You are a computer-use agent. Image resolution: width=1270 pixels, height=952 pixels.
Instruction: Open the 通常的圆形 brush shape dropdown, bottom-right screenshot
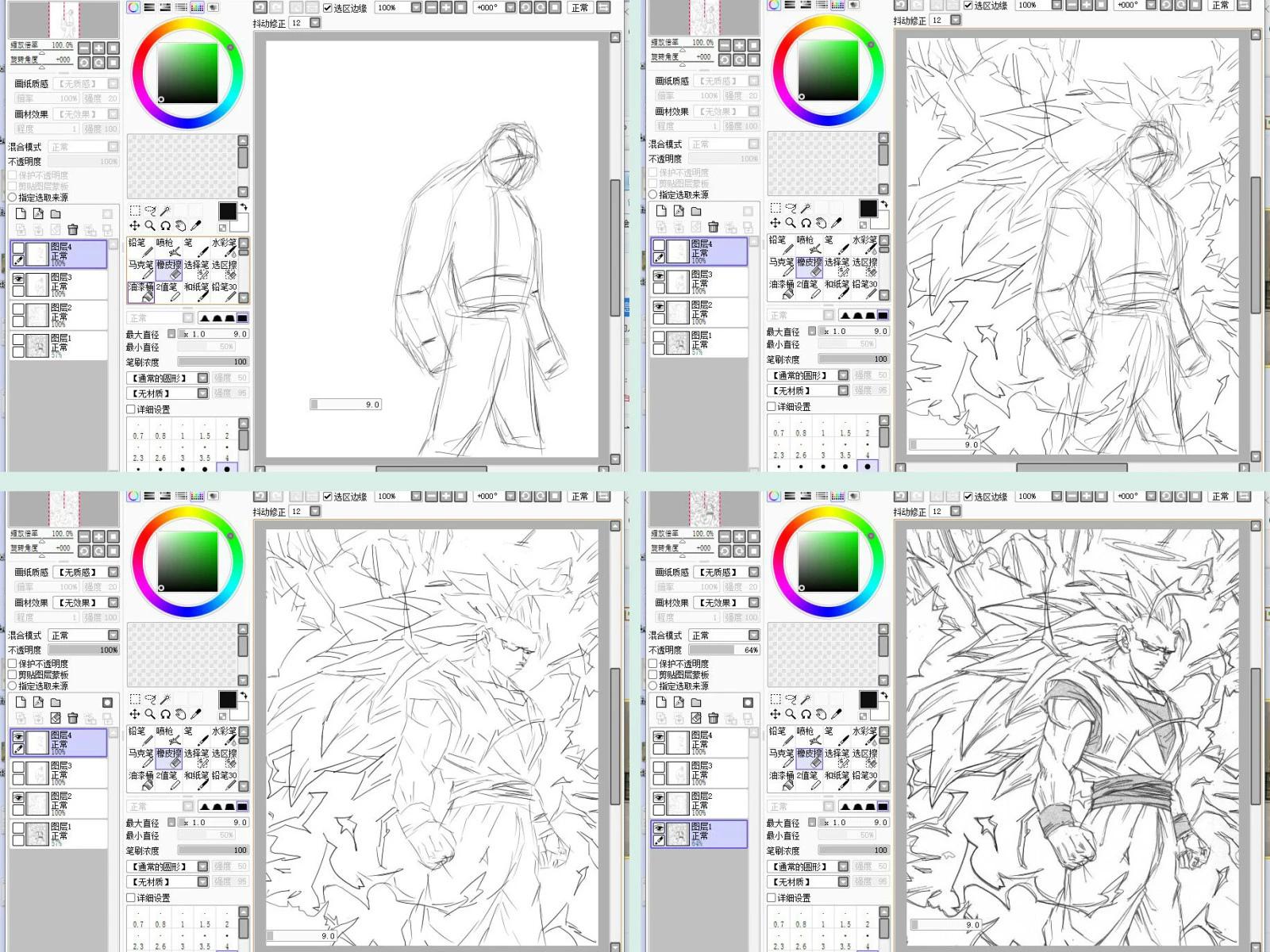(843, 866)
